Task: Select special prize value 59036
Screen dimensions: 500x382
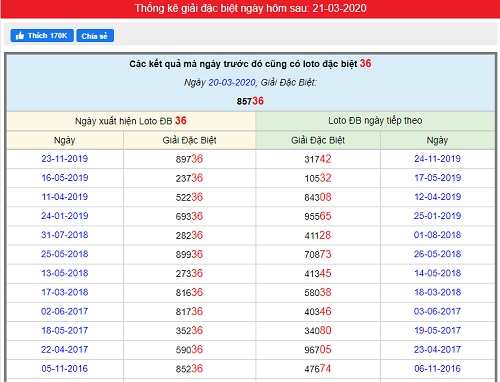Action: pyautogui.click(x=189, y=349)
